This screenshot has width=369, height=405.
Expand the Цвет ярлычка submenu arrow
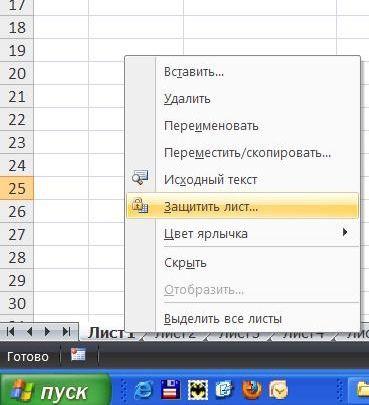click(x=345, y=232)
